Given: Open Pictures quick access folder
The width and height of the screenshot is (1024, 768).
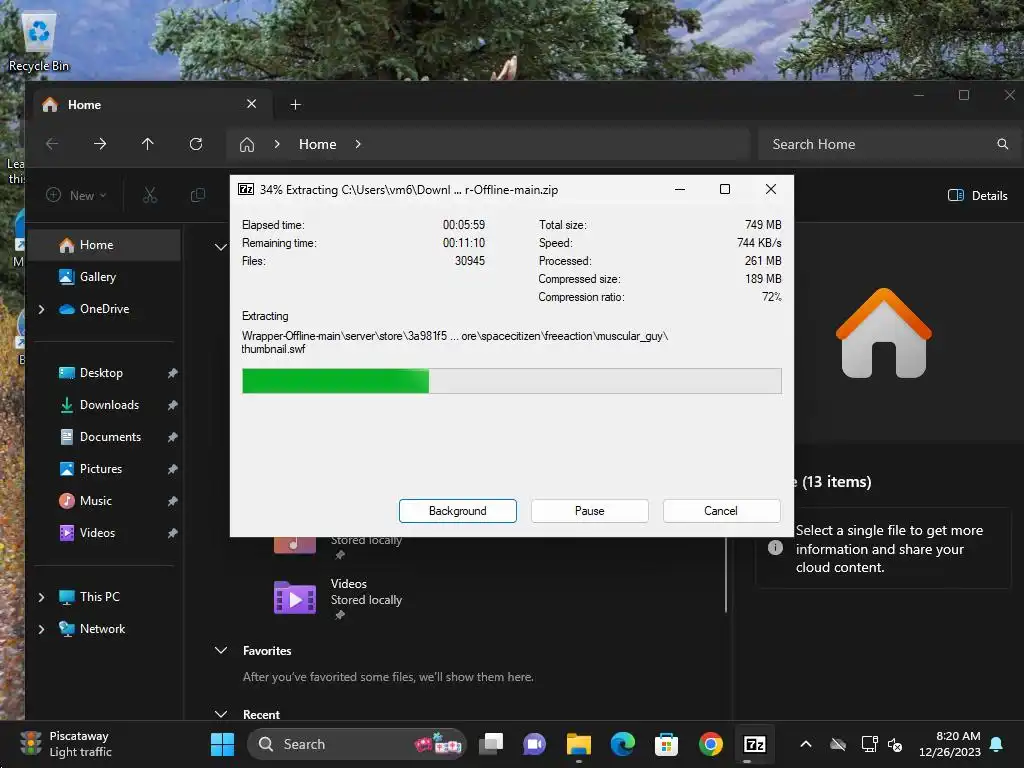Looking at the screenshot, I should point(101,469).
